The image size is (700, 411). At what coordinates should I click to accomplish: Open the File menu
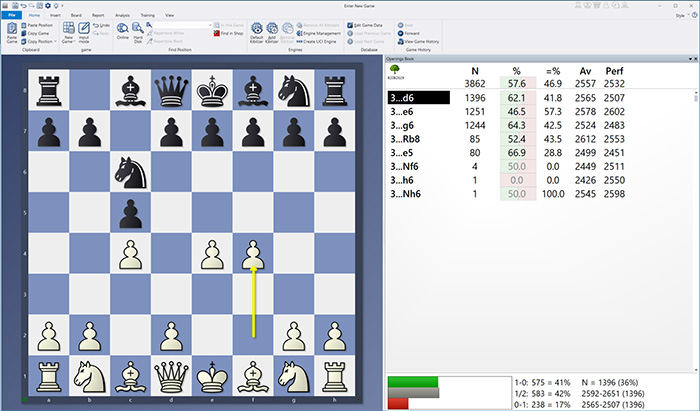11,16
